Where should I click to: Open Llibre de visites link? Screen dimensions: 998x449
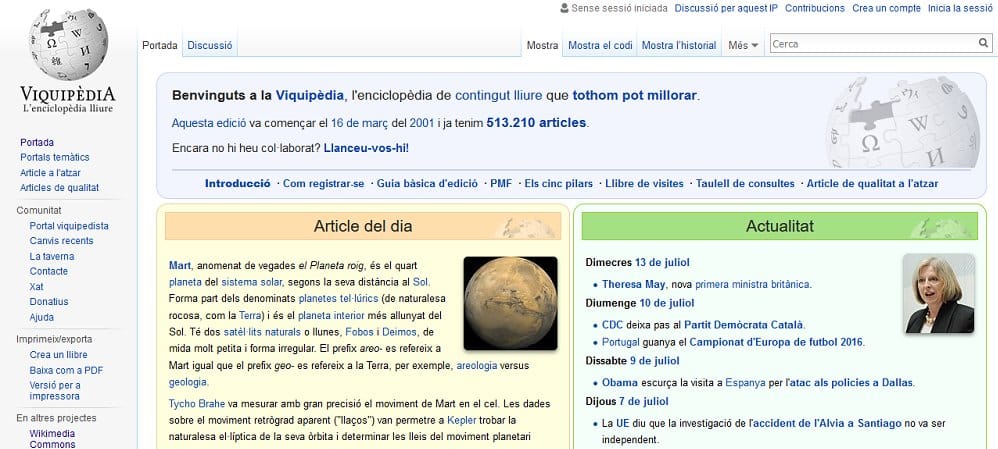tap(644, 183)
